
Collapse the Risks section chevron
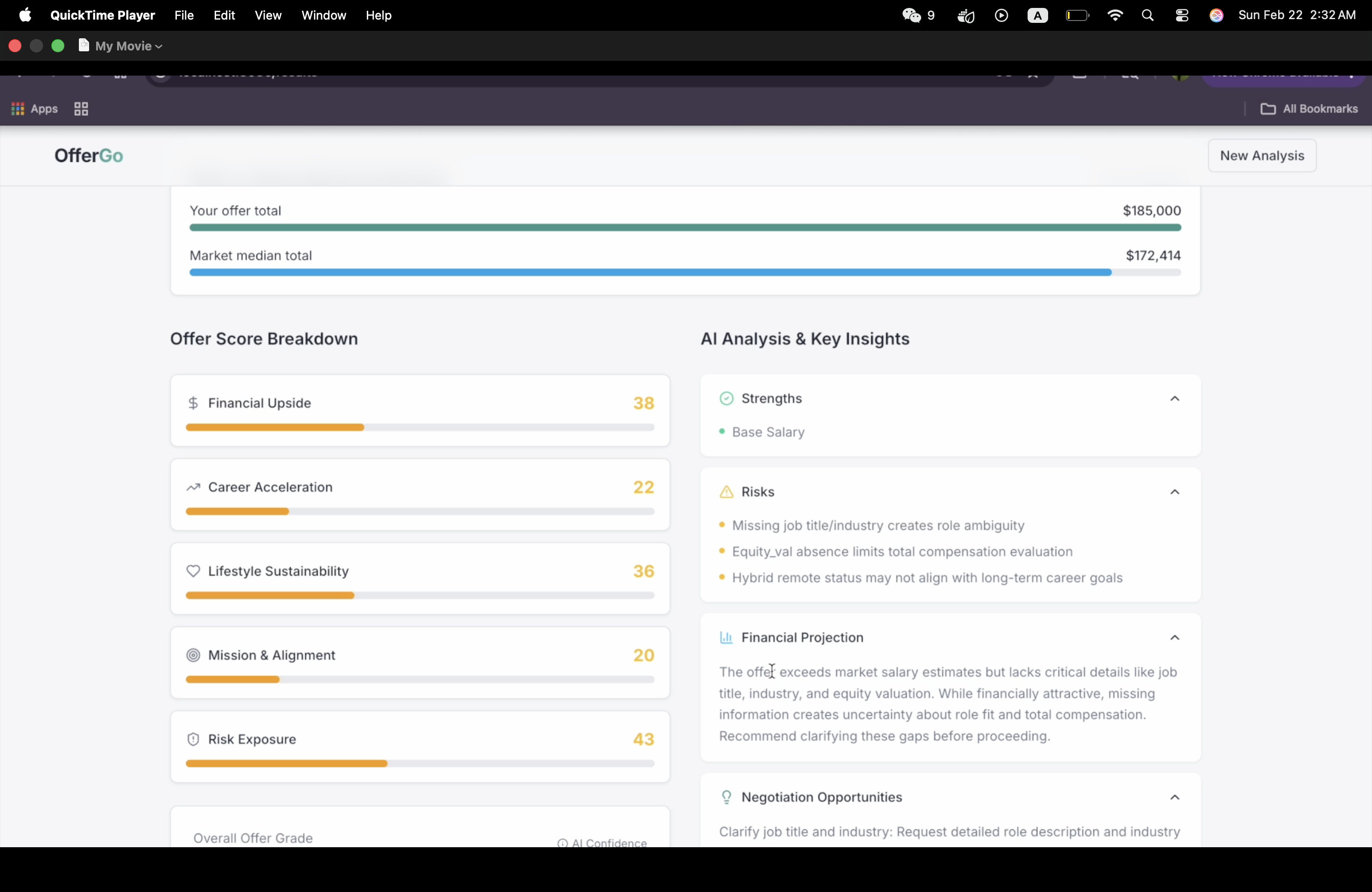click(x=1175, y=492)
